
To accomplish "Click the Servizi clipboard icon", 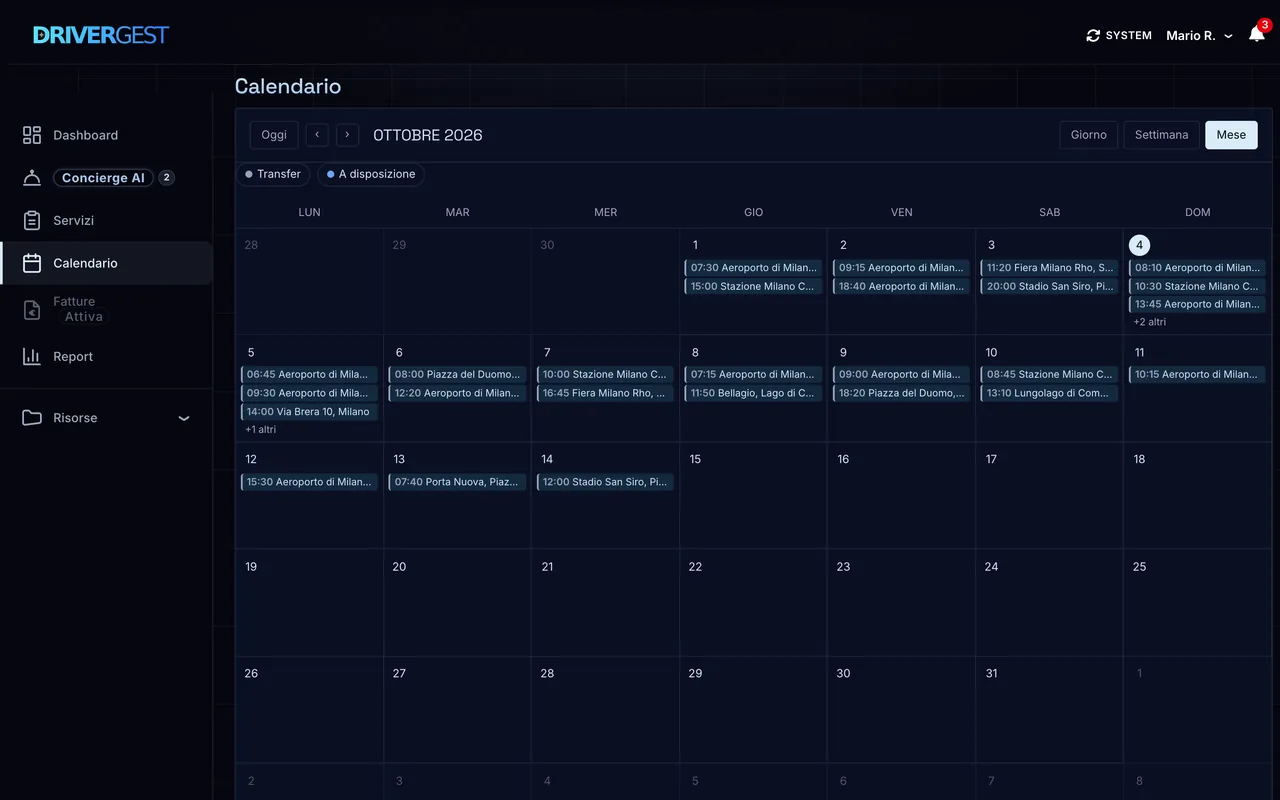I will click(x=32, y=220).
